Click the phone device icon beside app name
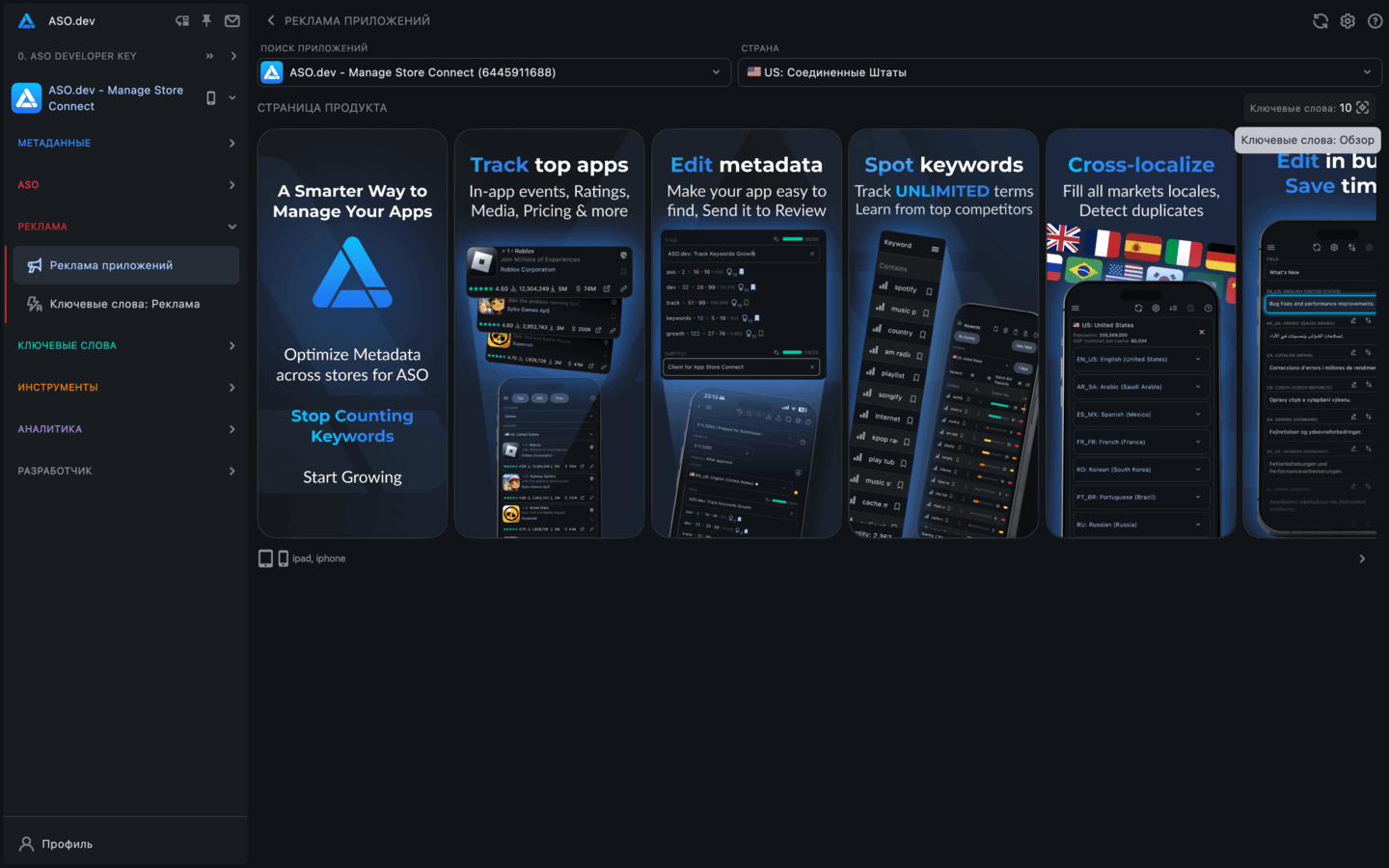Image resolution: width=1389 pixels, height=868 pixels. [x=211, y=97]
